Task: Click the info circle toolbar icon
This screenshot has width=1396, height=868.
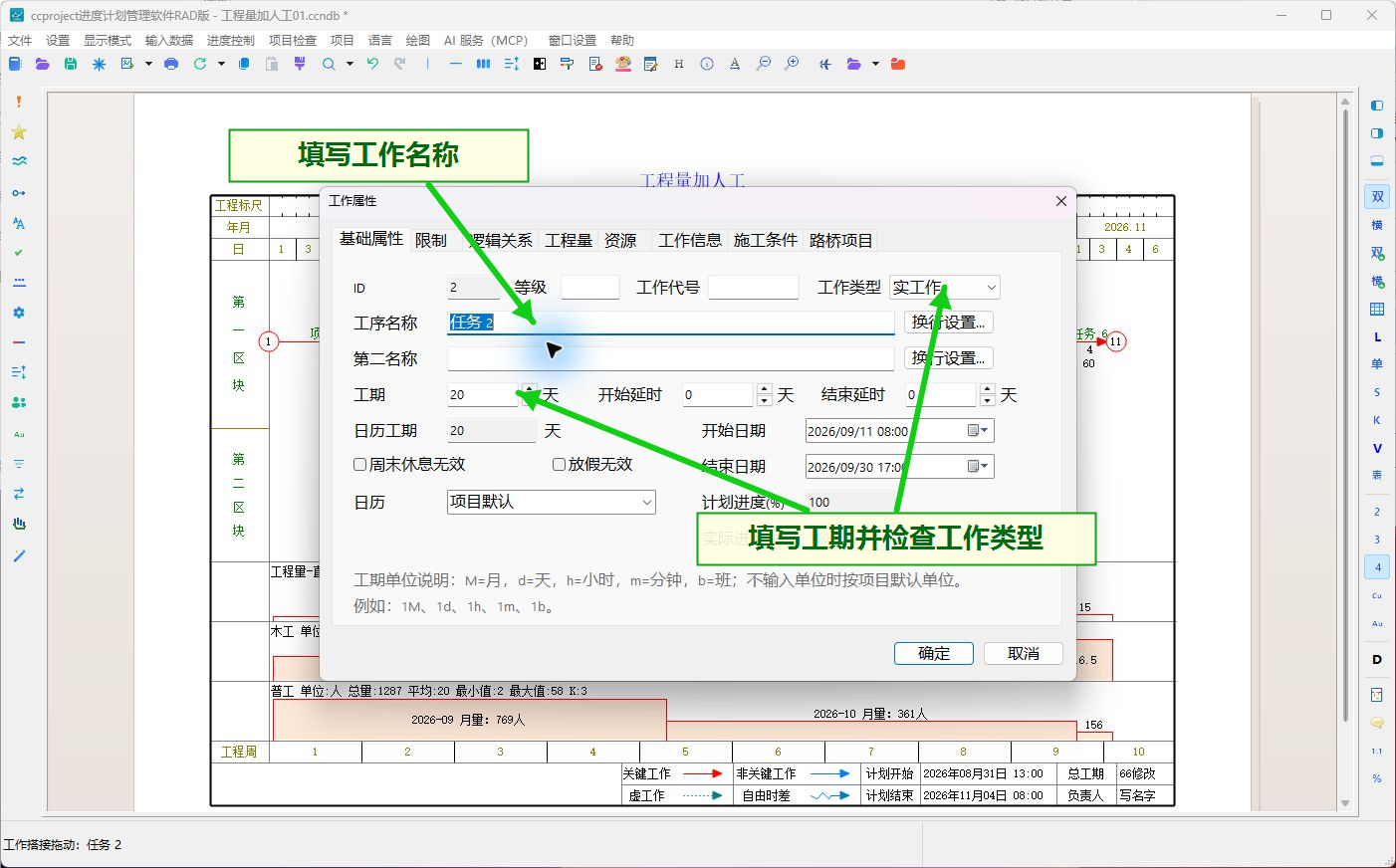Action: [707, 64]
